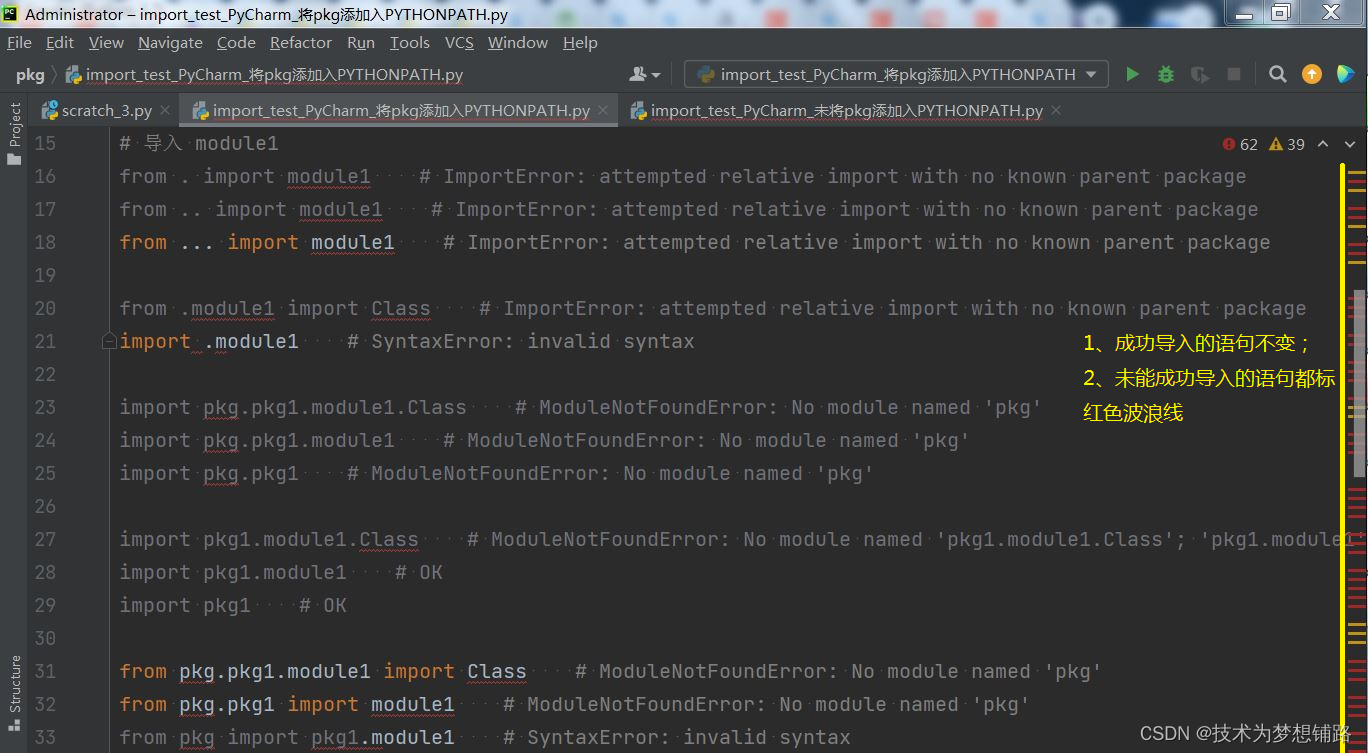Open the Window menu
Viewport: 1368px width, 753px height.
point(517,42)
